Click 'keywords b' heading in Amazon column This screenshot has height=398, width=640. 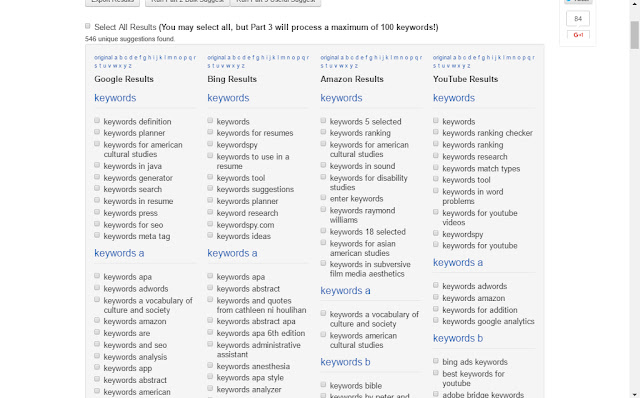click(345, 362)
